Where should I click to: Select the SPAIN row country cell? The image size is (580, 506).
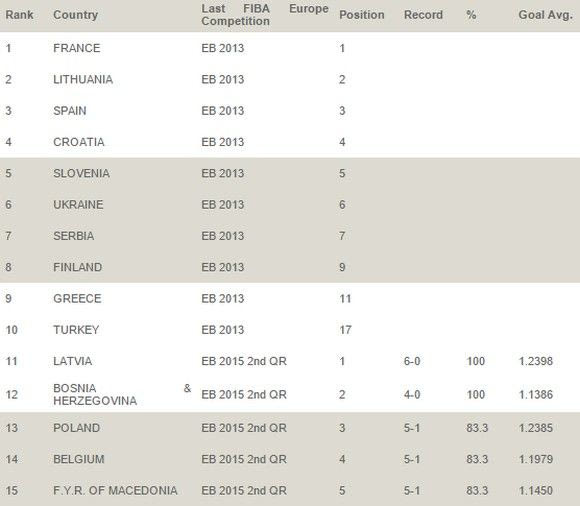pos(70,111)
